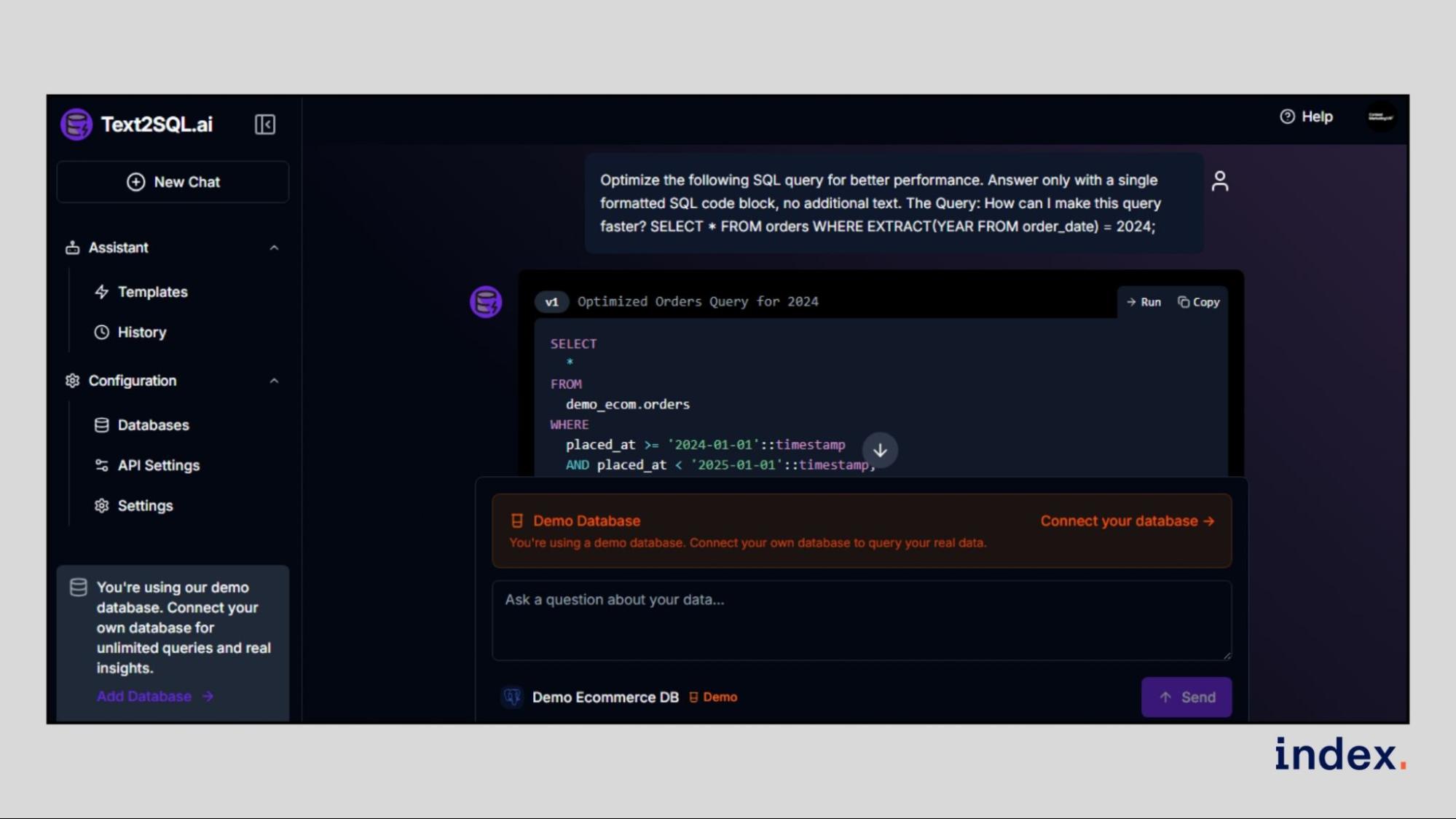Open API Settings page
The height and width of the screenshot is (819, 1456).
point(158,465)
